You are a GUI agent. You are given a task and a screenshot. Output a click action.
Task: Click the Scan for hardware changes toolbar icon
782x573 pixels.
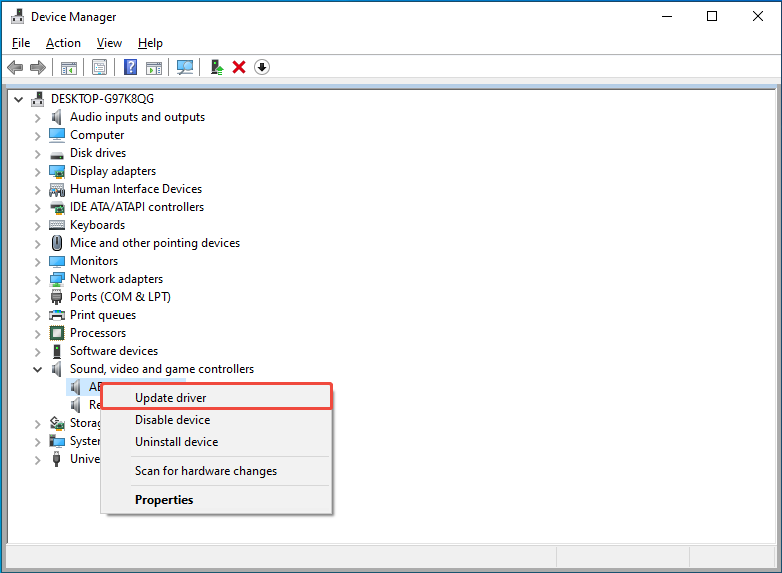coord(185,67)
